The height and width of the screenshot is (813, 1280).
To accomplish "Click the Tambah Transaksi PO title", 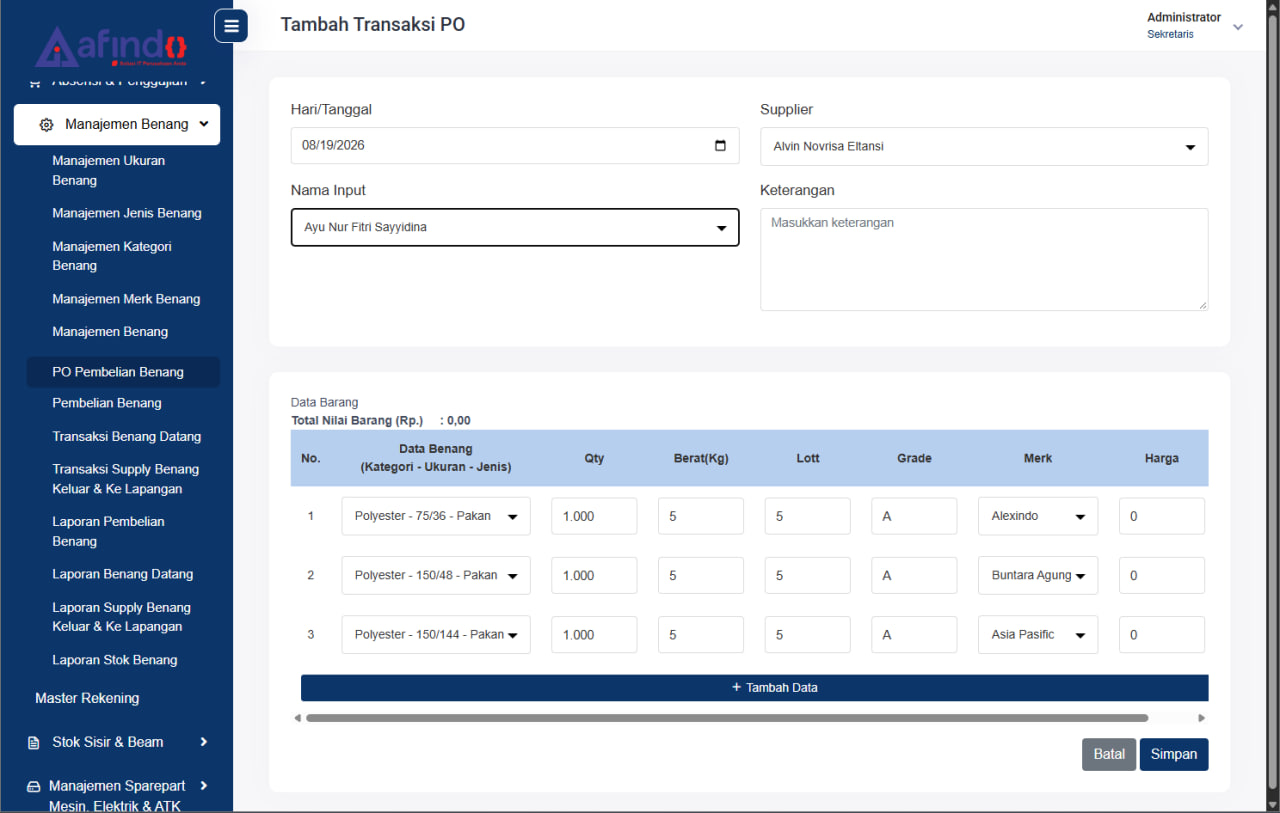I will point(372,24).
